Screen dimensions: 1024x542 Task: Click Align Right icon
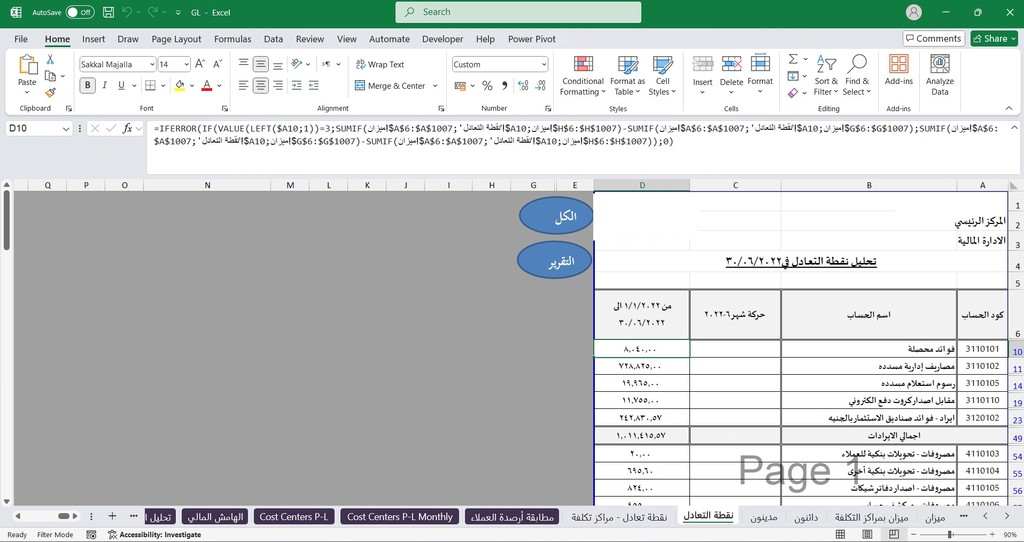click(278, 86)
